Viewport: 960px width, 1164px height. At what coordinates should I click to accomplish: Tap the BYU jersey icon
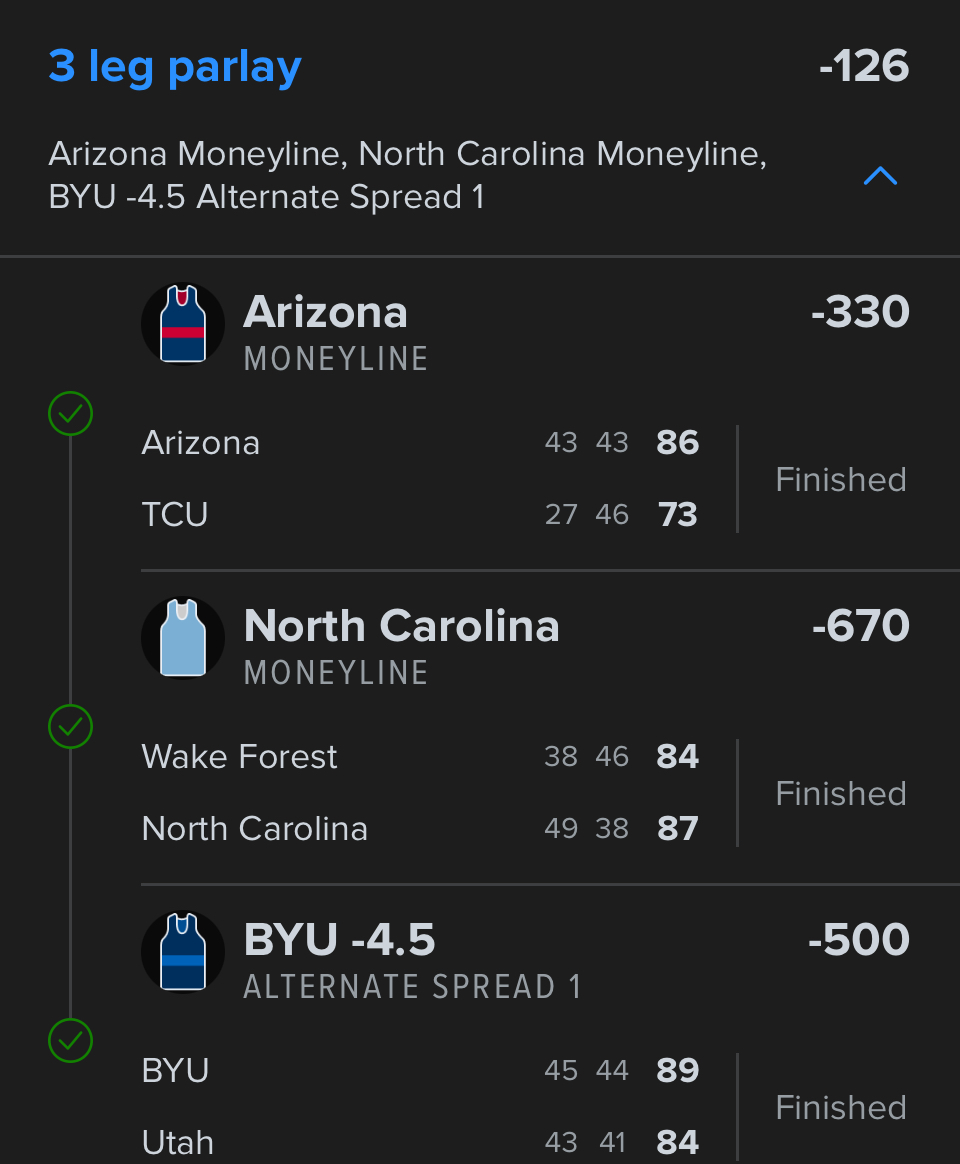(x=183, y=952)
